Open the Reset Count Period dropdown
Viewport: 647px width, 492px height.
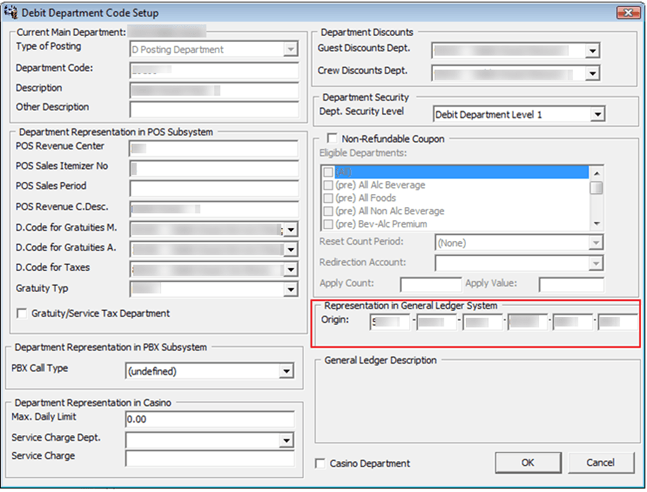596,243
